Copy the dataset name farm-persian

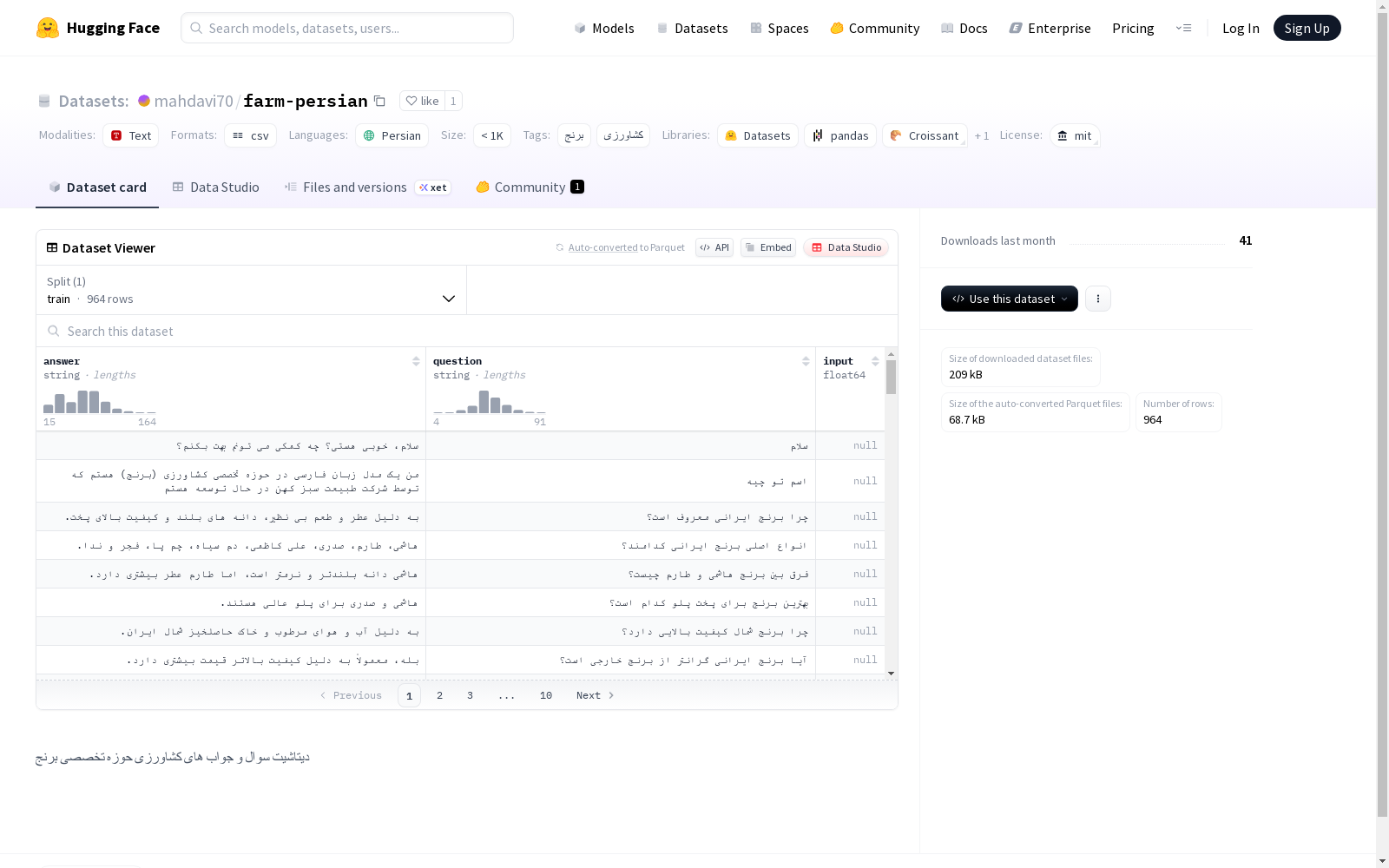click(379, 101)
